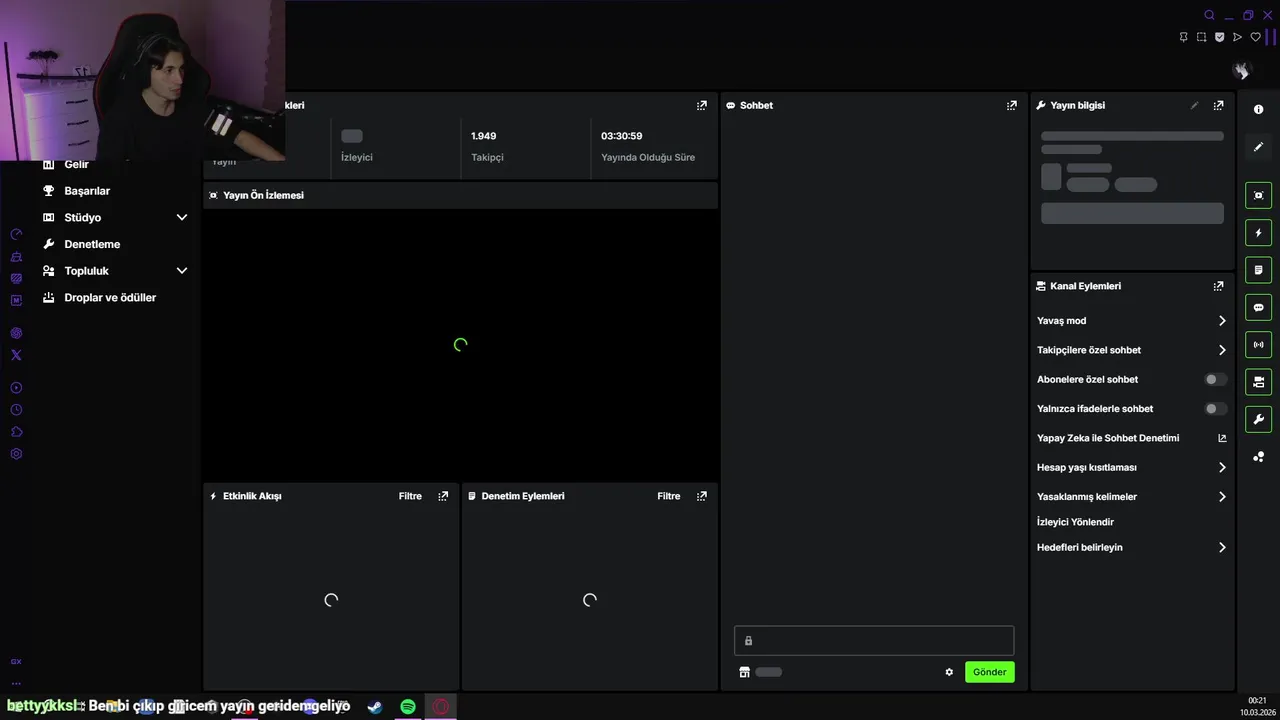The width and height of the screenshot is (1280, 720).
Task: Toggle the document icon in right toolbar
Action: click(1258, 270)
